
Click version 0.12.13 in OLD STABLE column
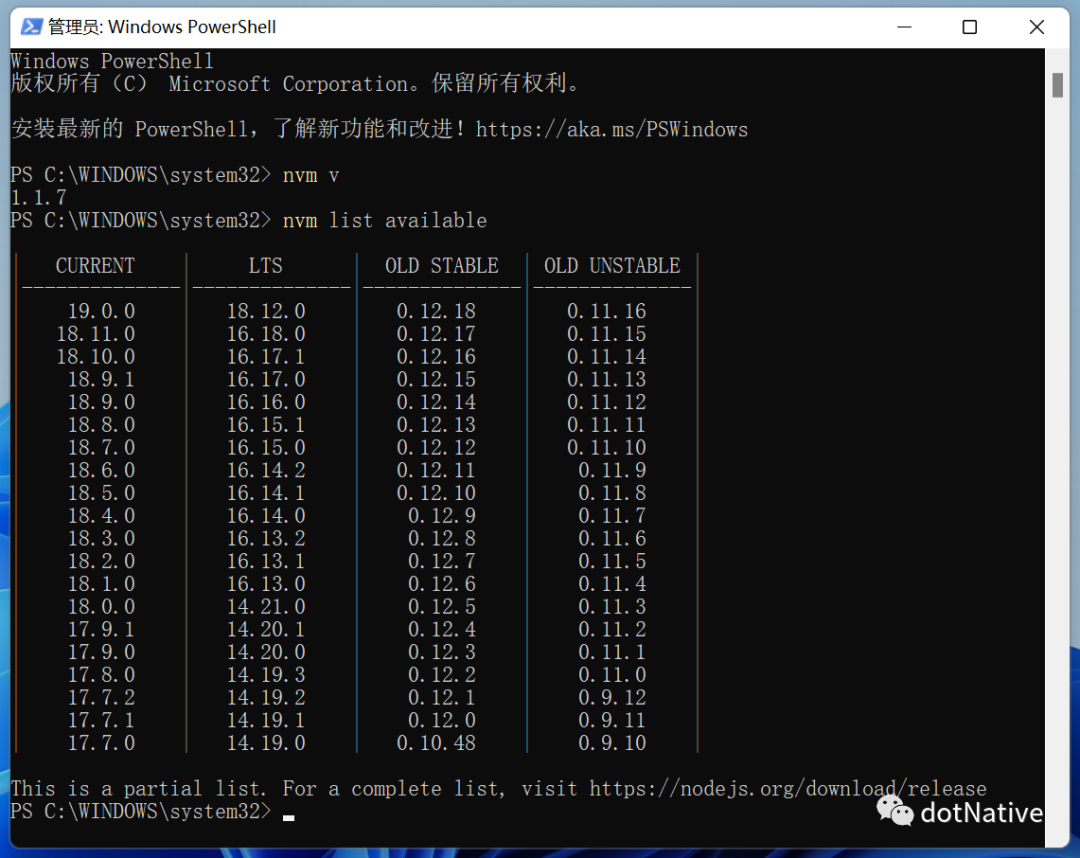pos(437,425)
